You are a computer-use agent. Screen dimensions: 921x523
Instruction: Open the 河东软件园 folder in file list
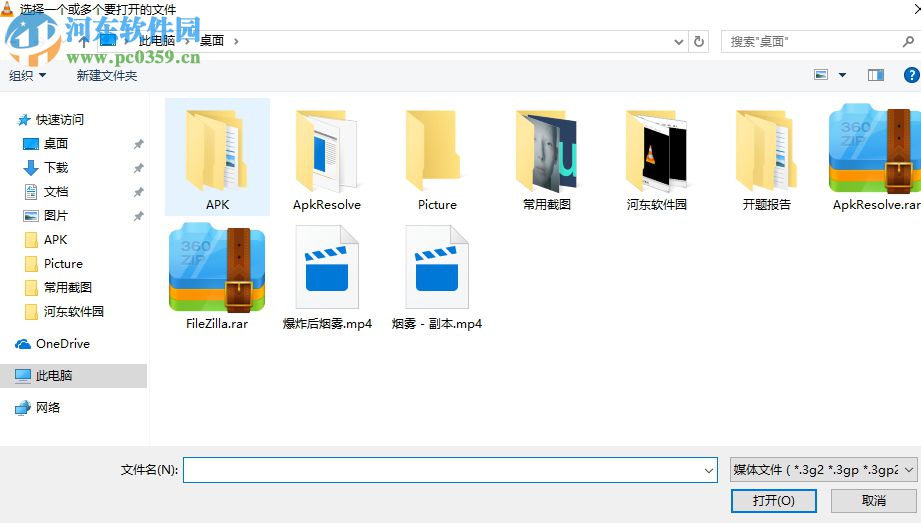pos(656,150)
